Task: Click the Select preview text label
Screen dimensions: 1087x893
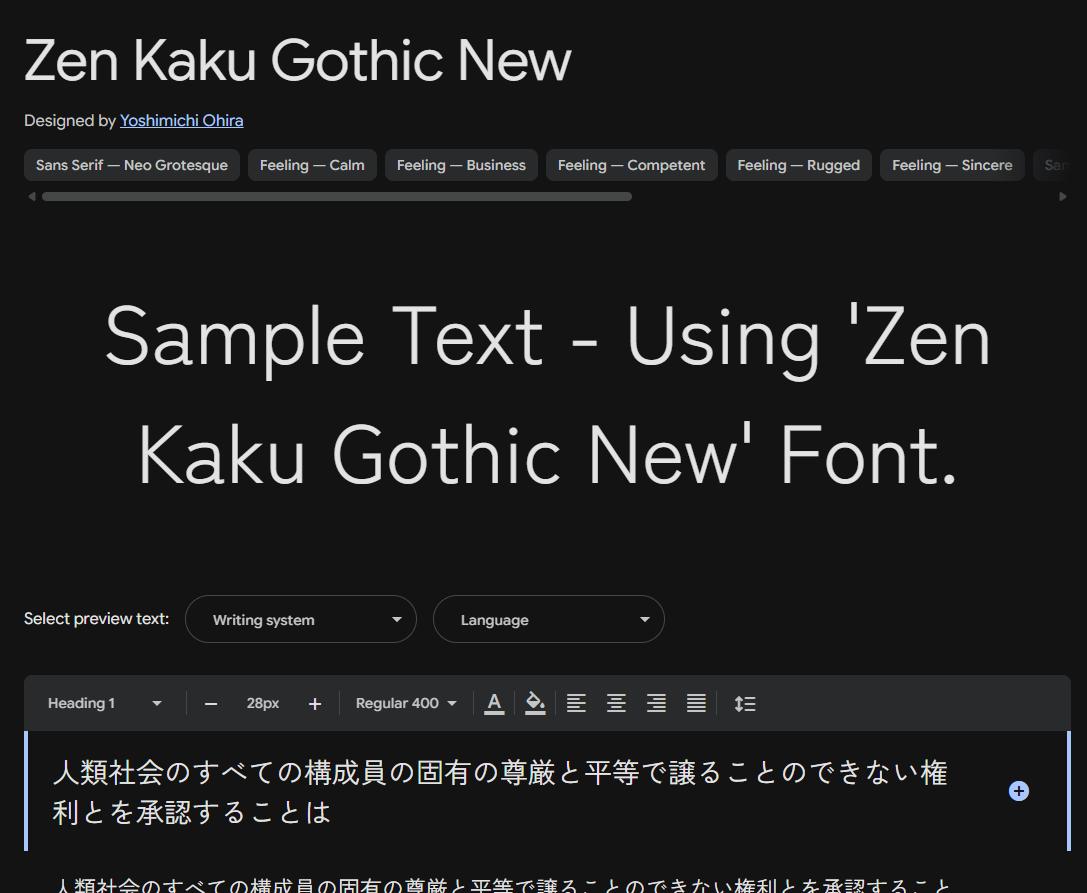Action: click(96, 618)
